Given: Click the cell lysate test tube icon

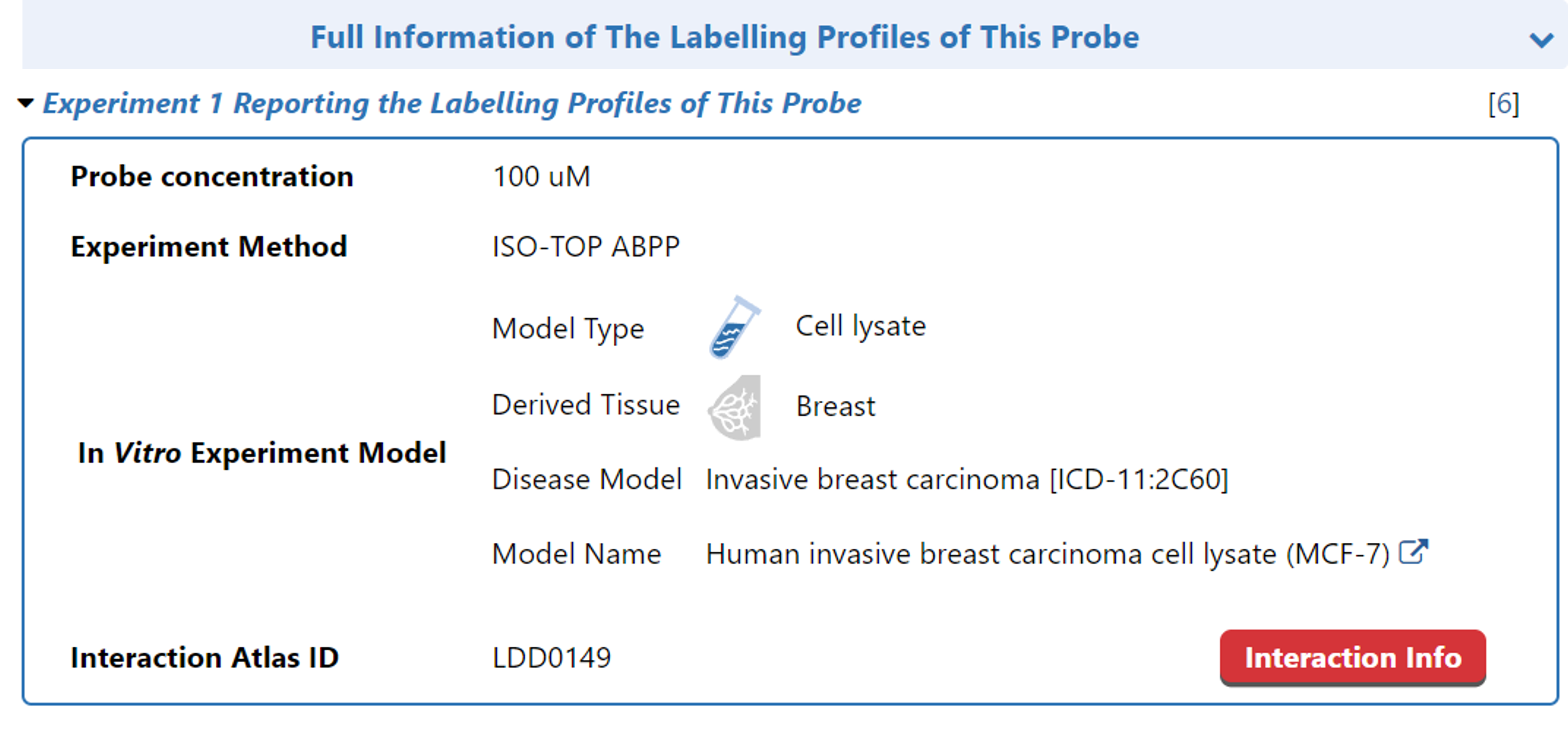Looking at the screenshot, I should point(734,327).
